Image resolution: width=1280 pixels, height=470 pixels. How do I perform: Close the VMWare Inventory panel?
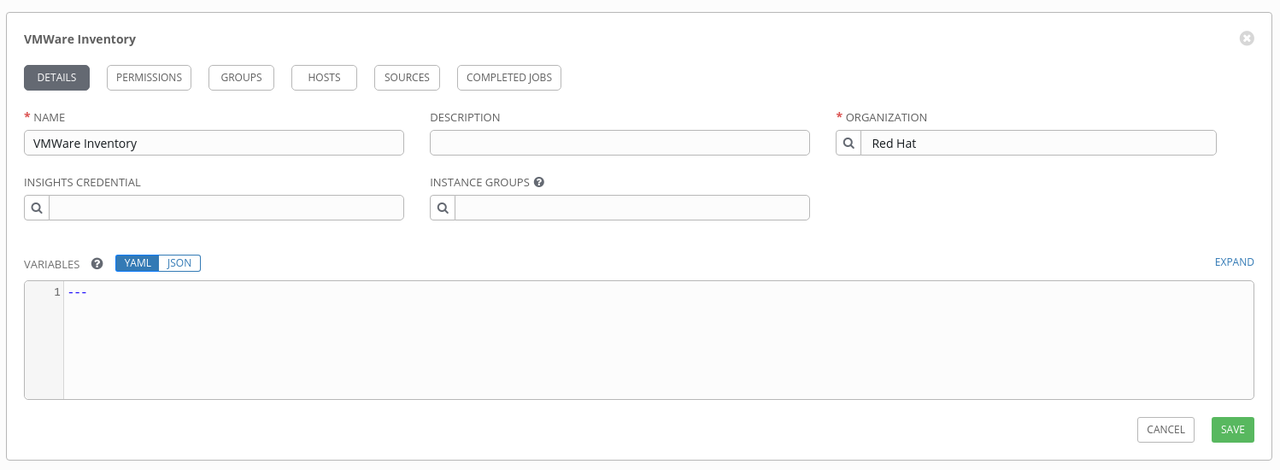[1246, 38]
